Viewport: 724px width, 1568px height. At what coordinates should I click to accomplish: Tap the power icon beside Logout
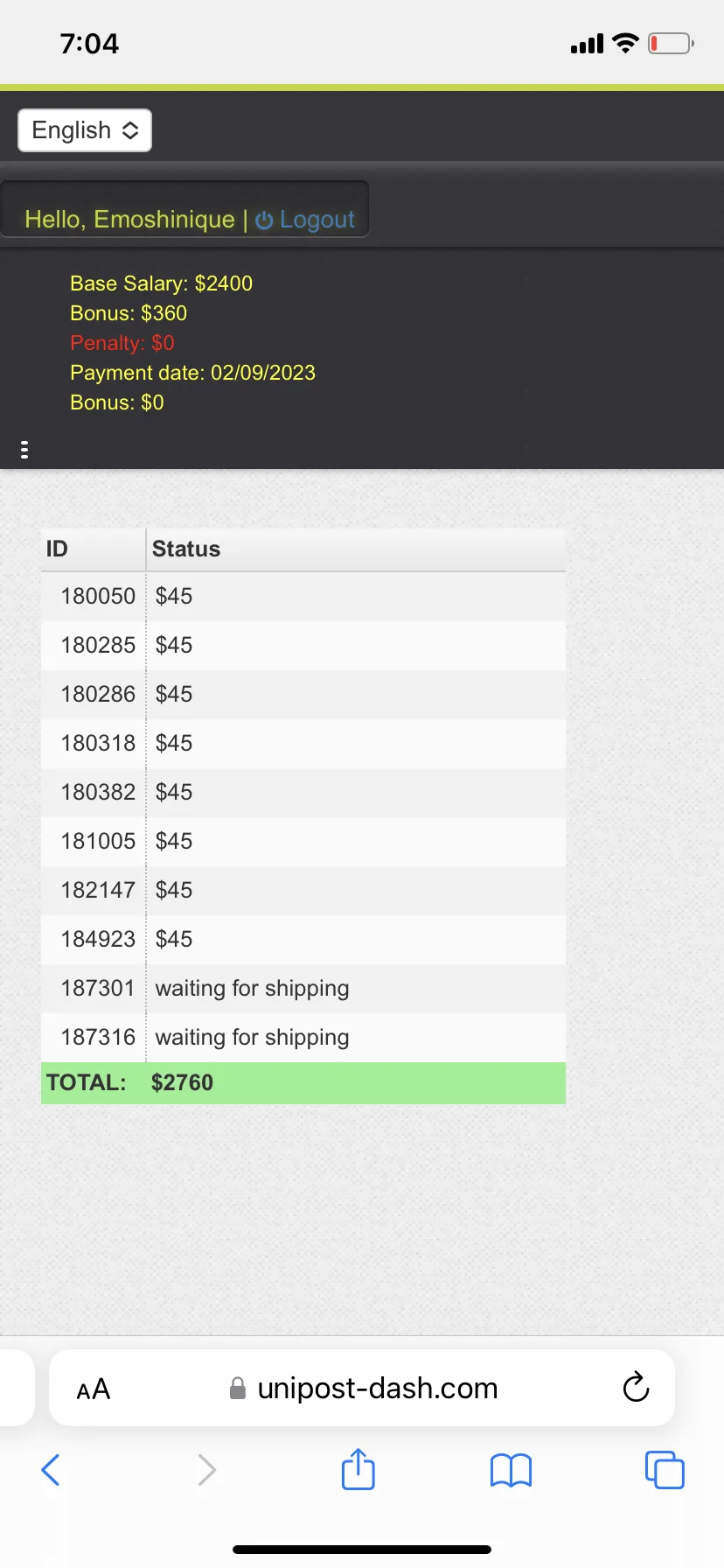pyautogui.click(x=264, y=220)
